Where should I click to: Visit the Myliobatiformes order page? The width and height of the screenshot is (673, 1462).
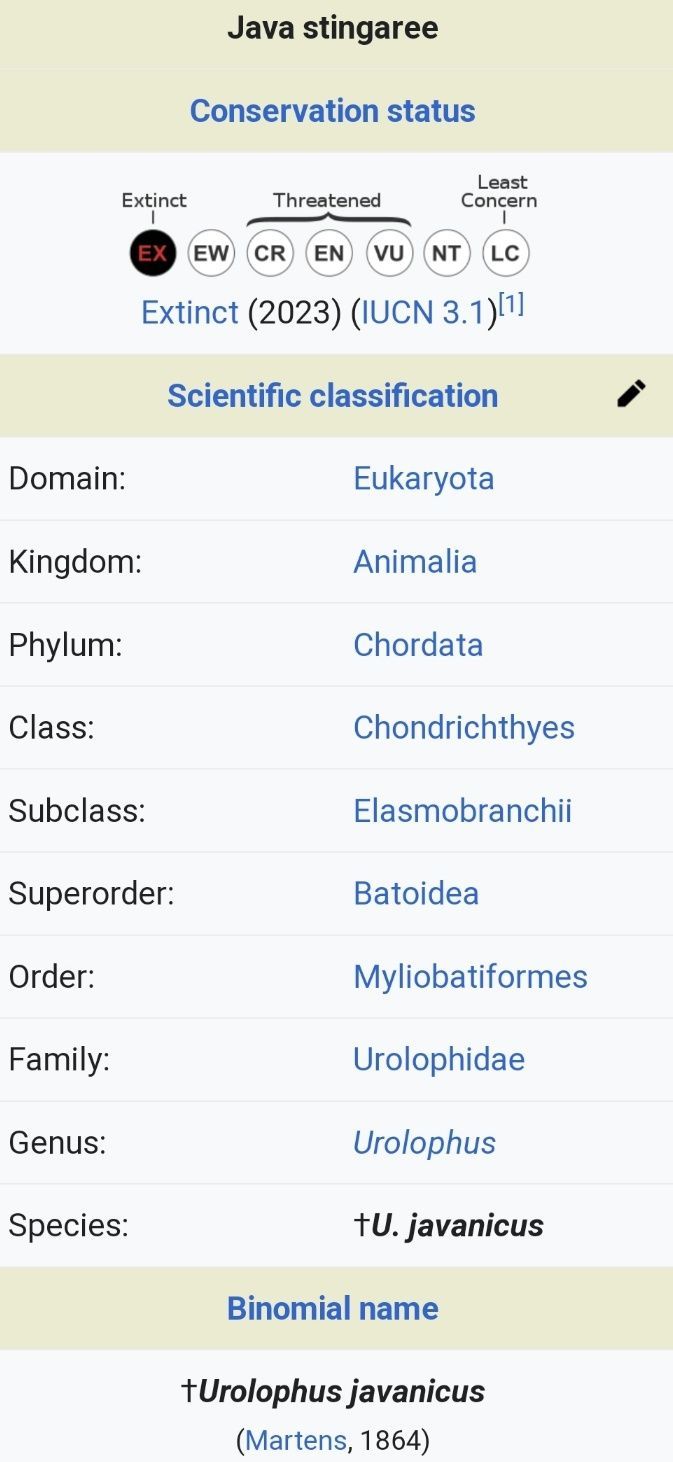point(470,976)
